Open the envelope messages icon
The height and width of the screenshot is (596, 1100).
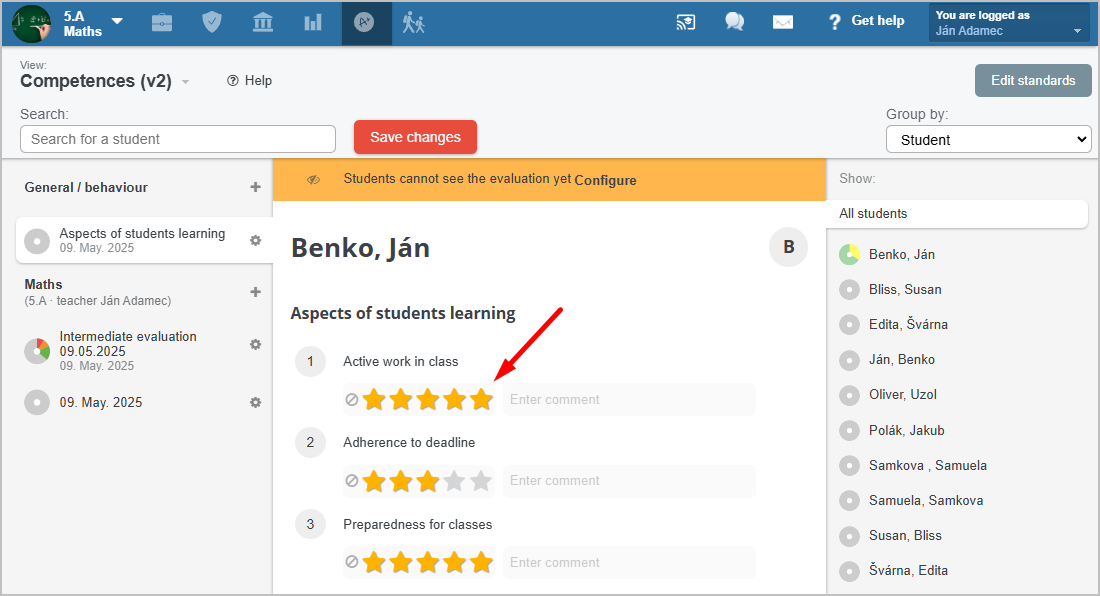(783, 22)
